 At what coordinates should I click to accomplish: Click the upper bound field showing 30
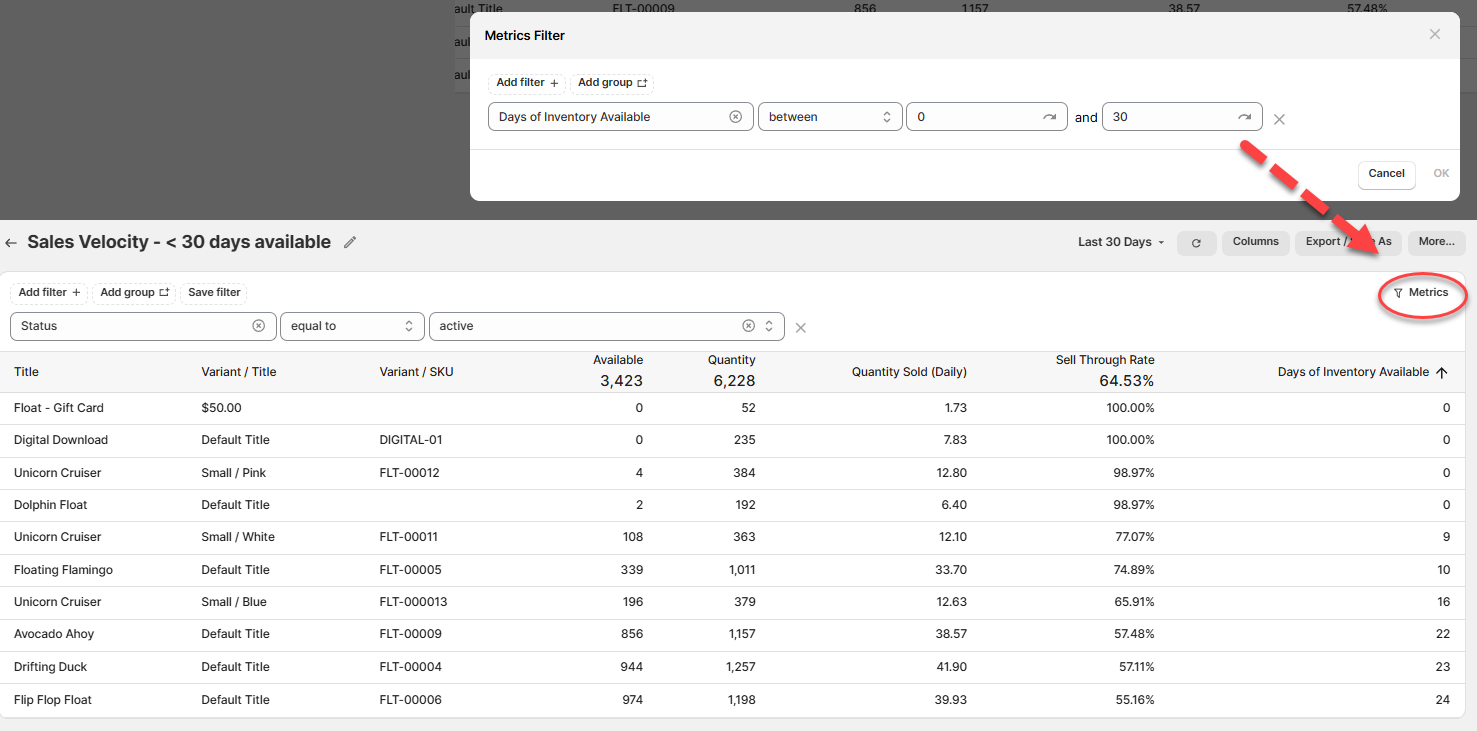click(1182, 117)
